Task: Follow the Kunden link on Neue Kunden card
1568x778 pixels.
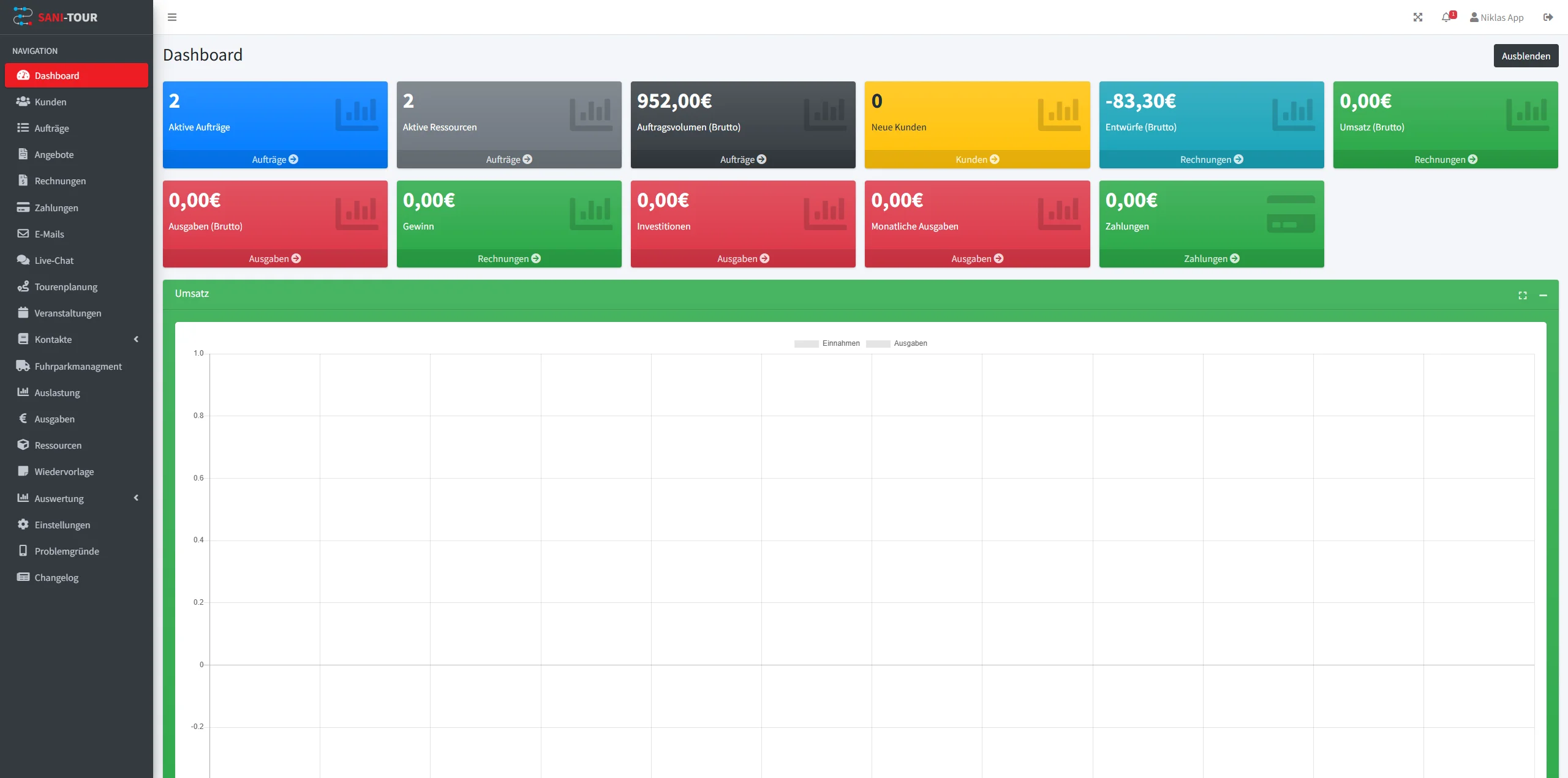Action: (977, 159)
